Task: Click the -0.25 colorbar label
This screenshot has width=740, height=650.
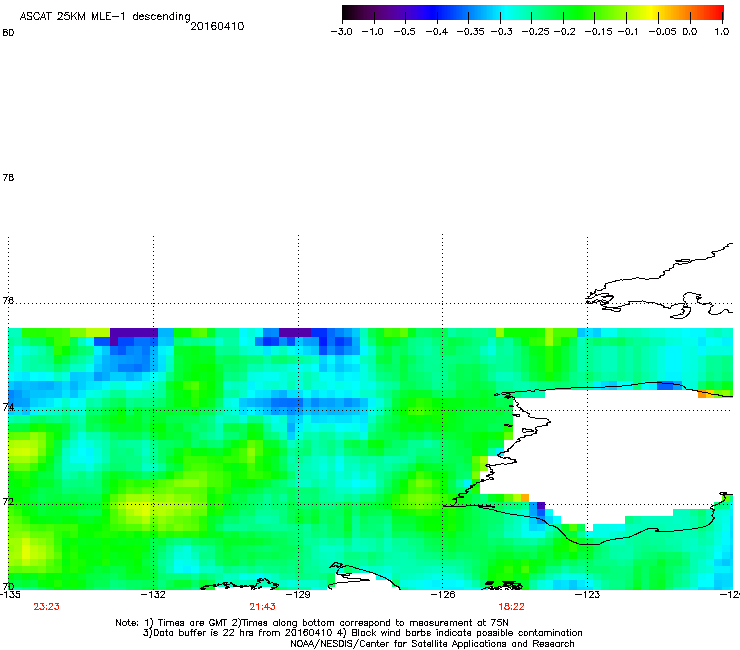Action: click(x=535, y=32)
